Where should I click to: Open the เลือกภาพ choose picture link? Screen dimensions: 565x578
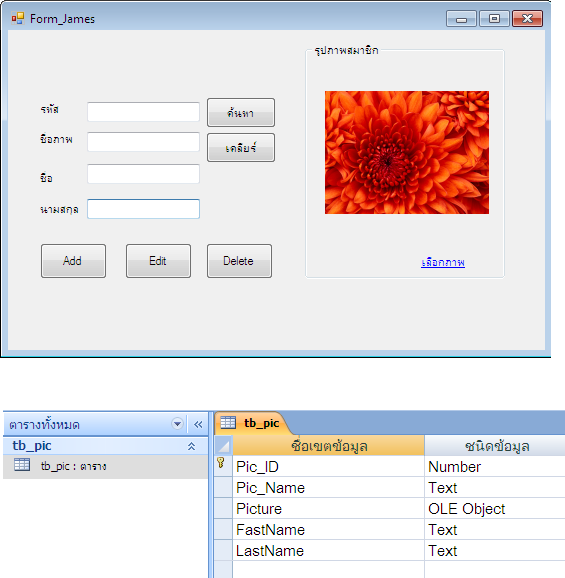(443, 262)
